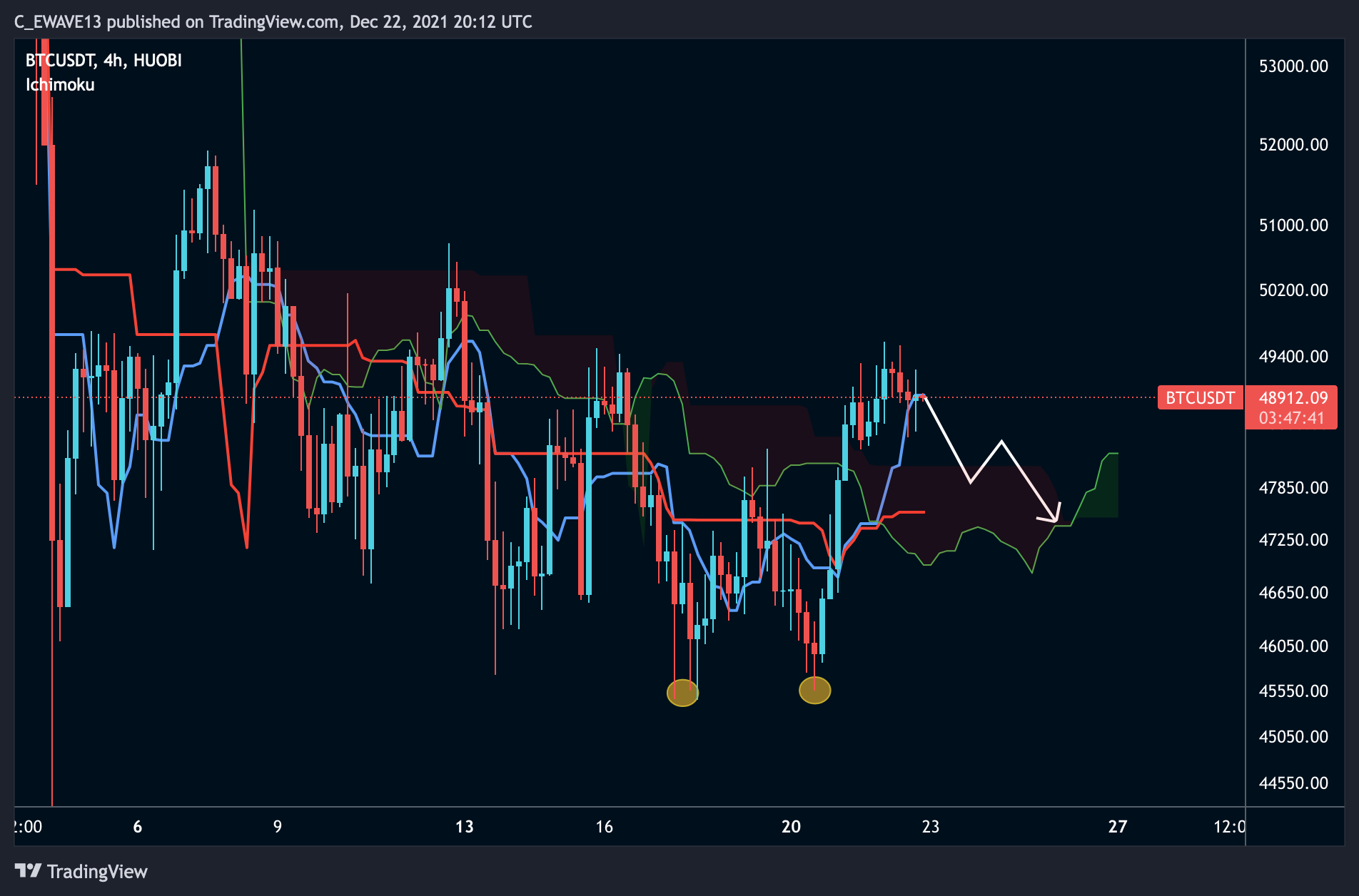The width and height of the screenshot is (1359, 896).
Task: Click date label 16 on time axis
Action: [x=605, y=827]
